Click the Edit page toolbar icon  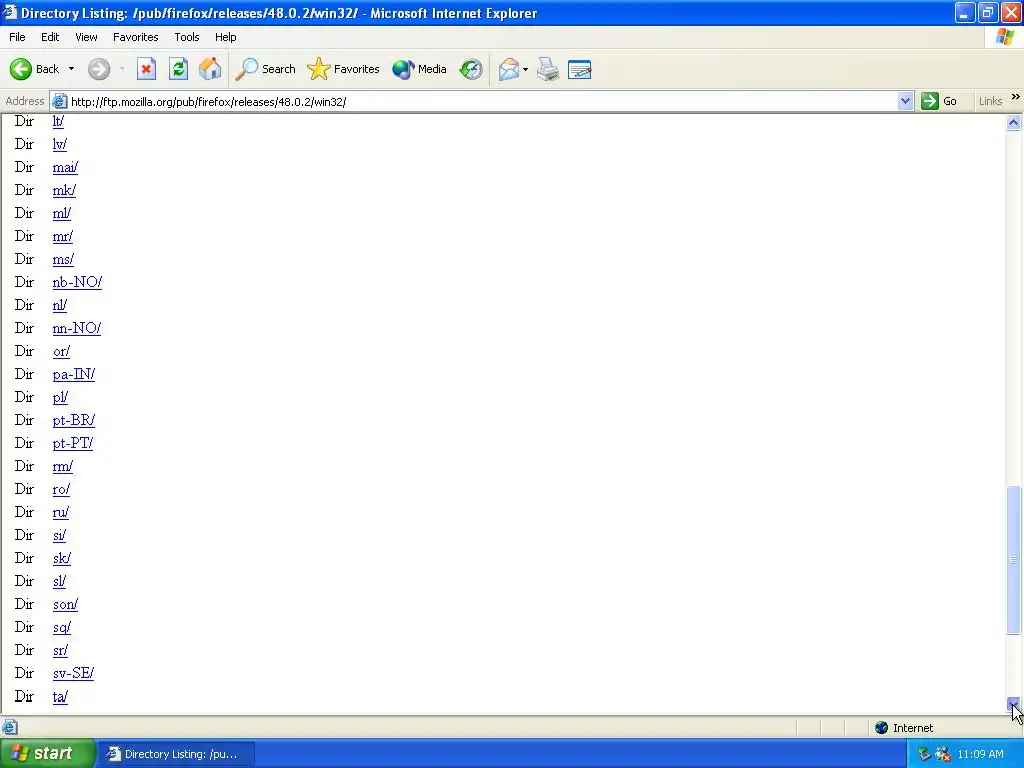click(580, 69)
